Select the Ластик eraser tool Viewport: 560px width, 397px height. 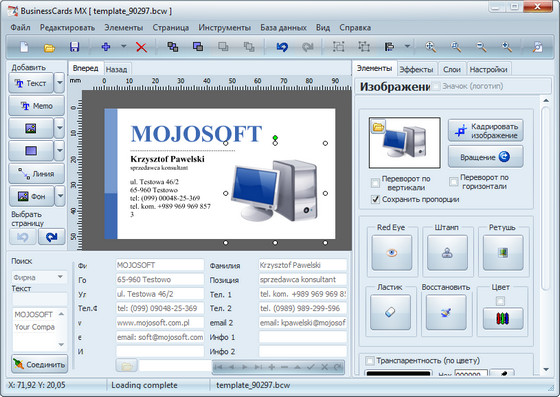point(390,312)
